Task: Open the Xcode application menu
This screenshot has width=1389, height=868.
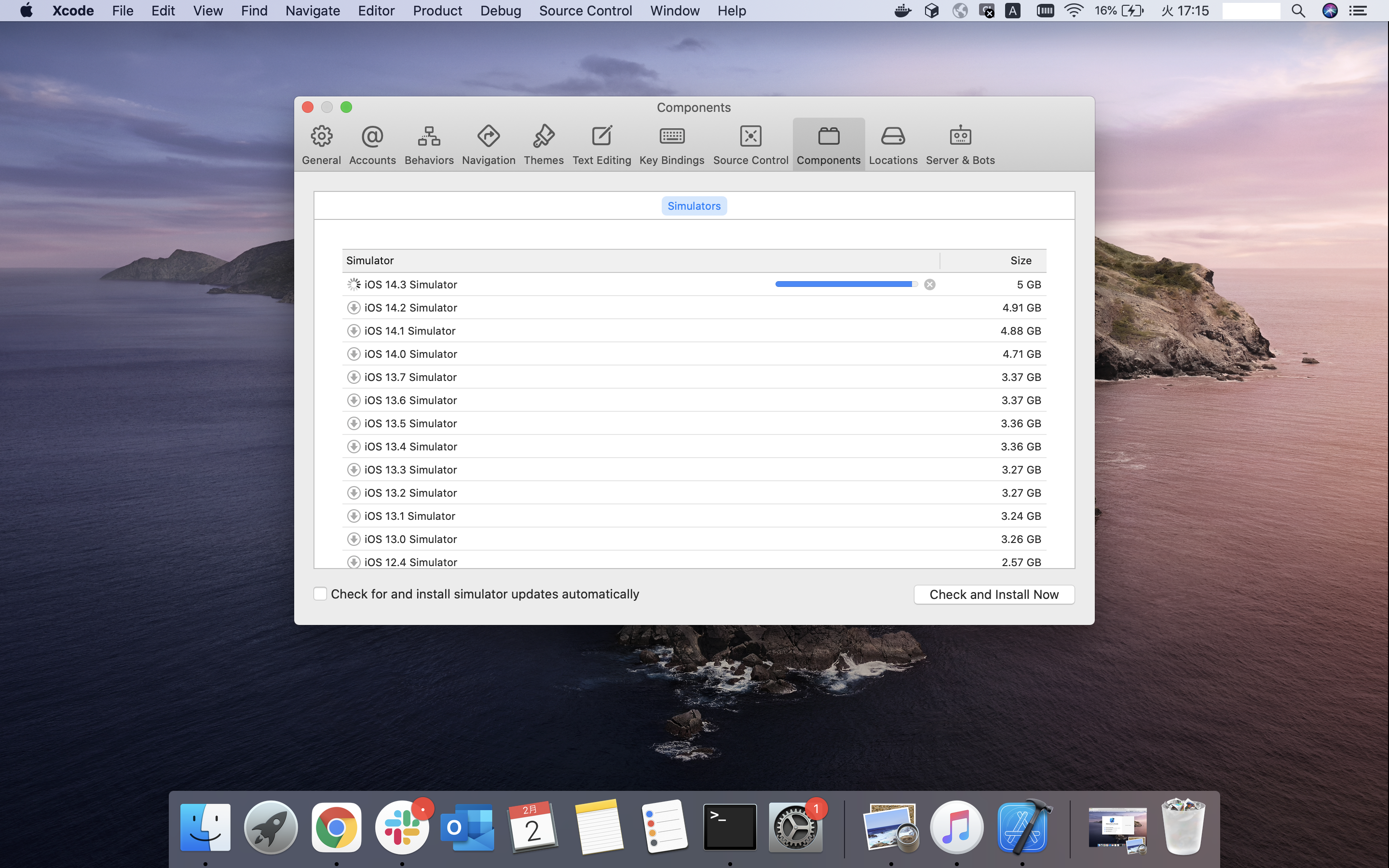Action: 73,11
